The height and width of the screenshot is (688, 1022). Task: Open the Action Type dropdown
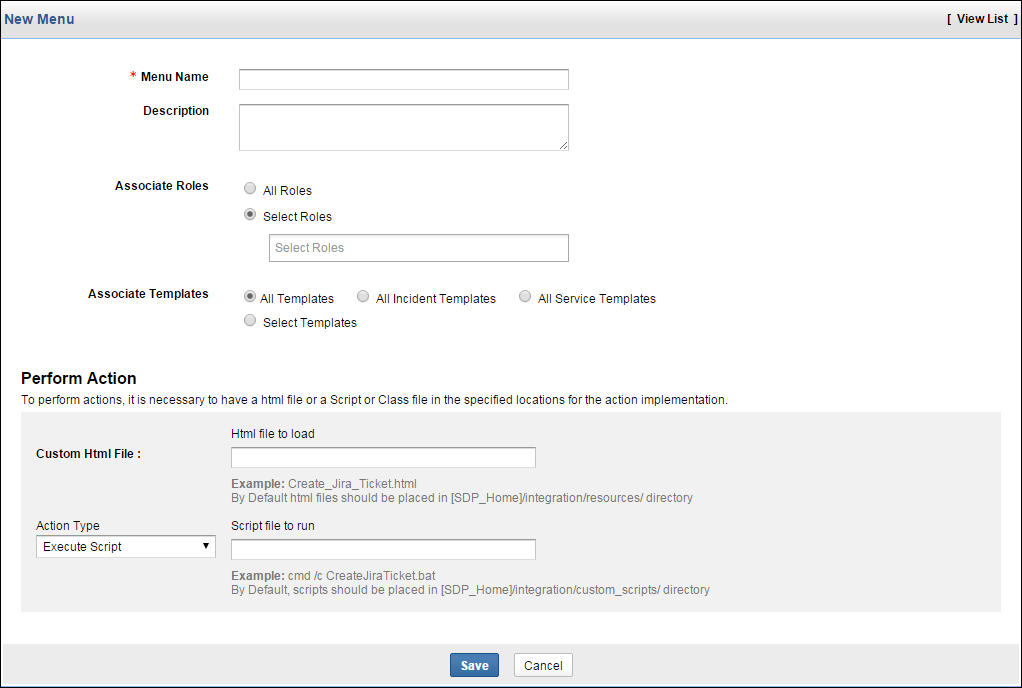[x=125, y=547]
